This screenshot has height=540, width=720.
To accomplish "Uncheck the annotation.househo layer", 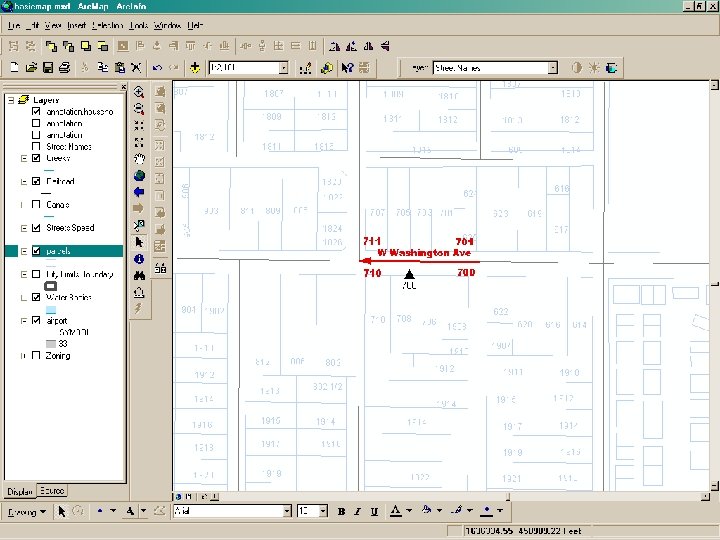I will pos(36,112).
